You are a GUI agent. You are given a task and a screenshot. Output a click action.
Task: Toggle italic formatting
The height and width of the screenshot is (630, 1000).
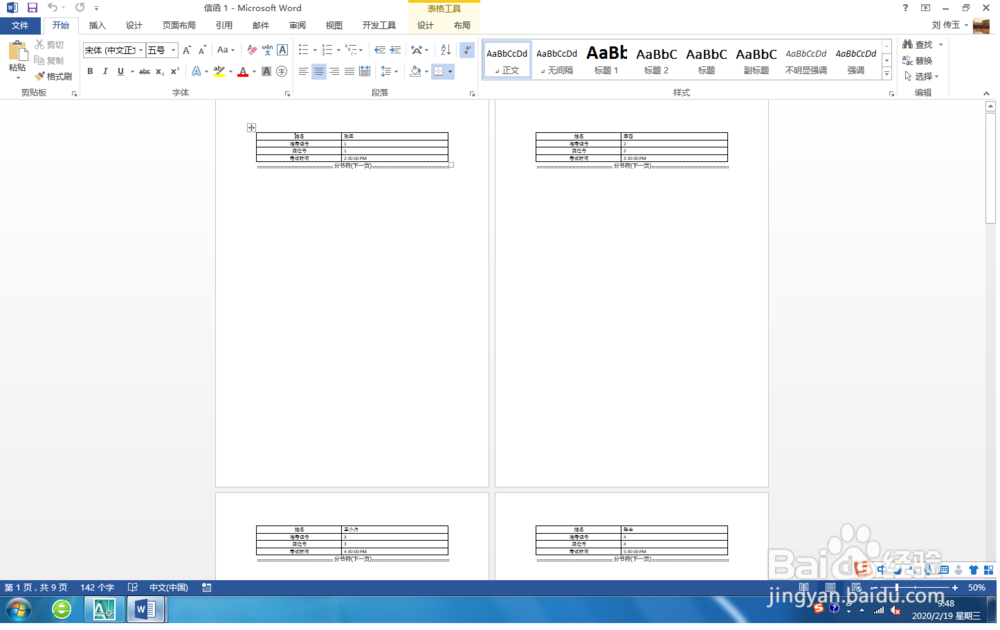pyautogui.click(x=105, y=70)
